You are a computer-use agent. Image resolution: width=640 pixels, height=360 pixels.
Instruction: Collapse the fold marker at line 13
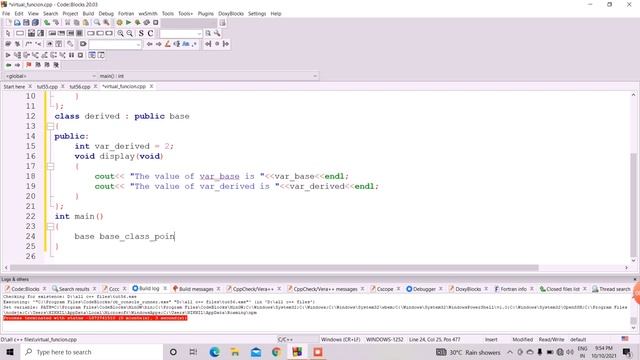(51, 126)
